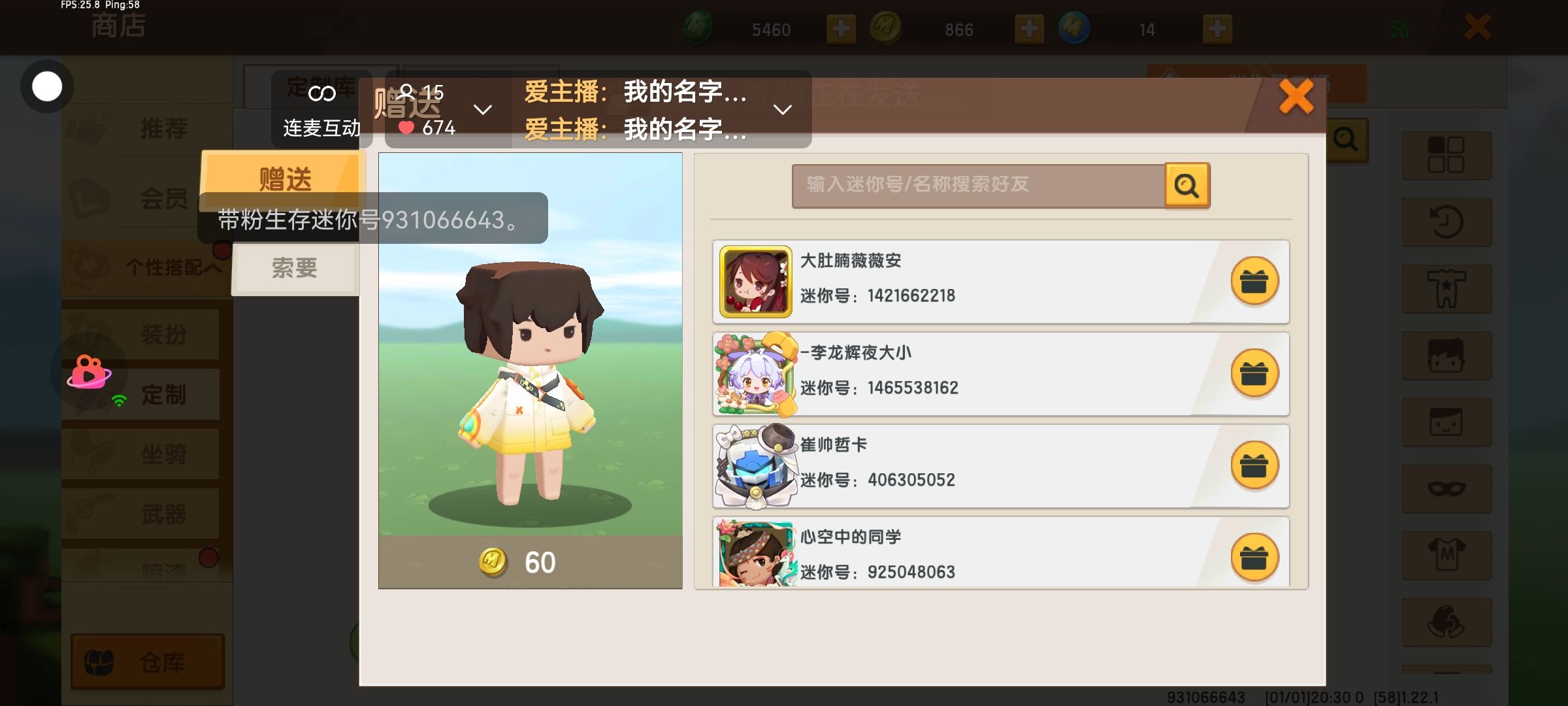Switch to the 索要 tab
1568x706 pixels.
(x=295, y=268)
